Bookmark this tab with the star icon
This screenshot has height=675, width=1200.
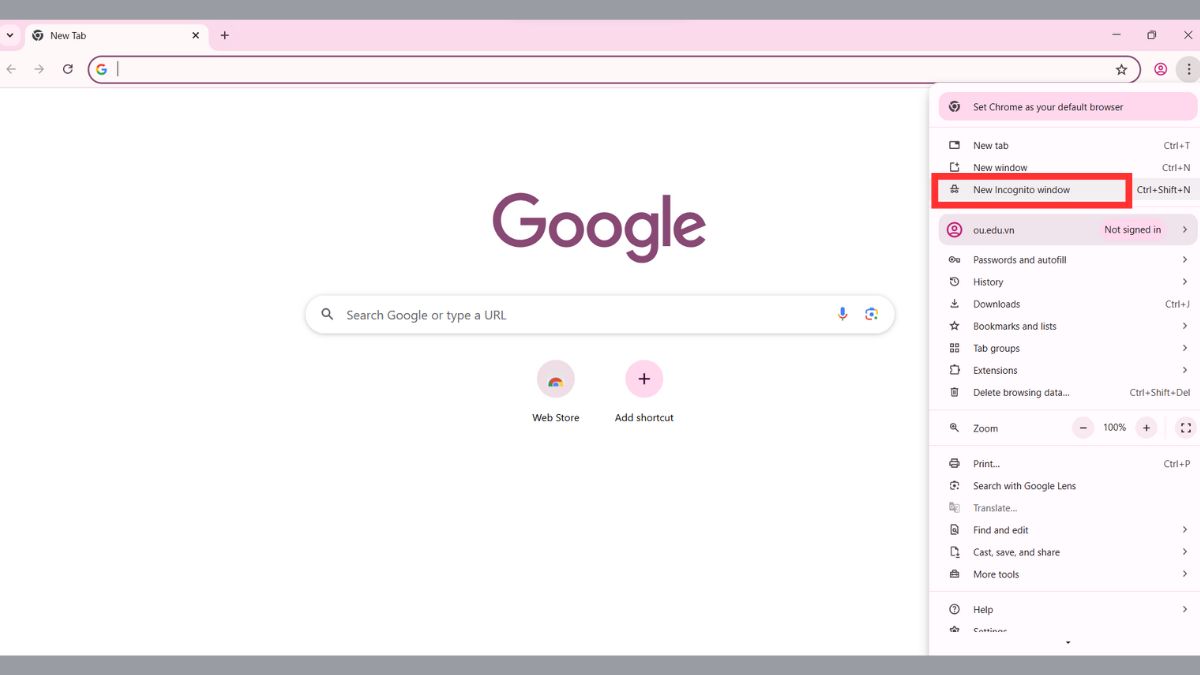coord(1121,69)
